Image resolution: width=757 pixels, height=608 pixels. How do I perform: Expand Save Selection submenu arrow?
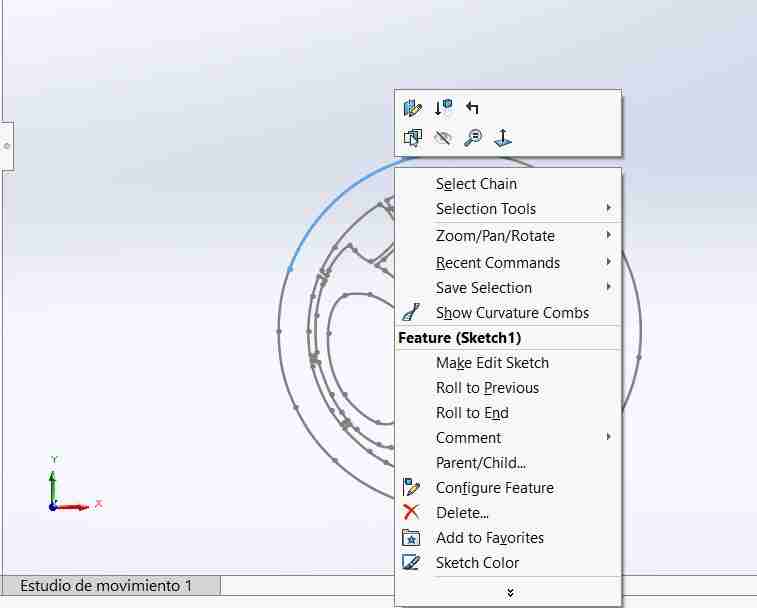coord(608,287)
